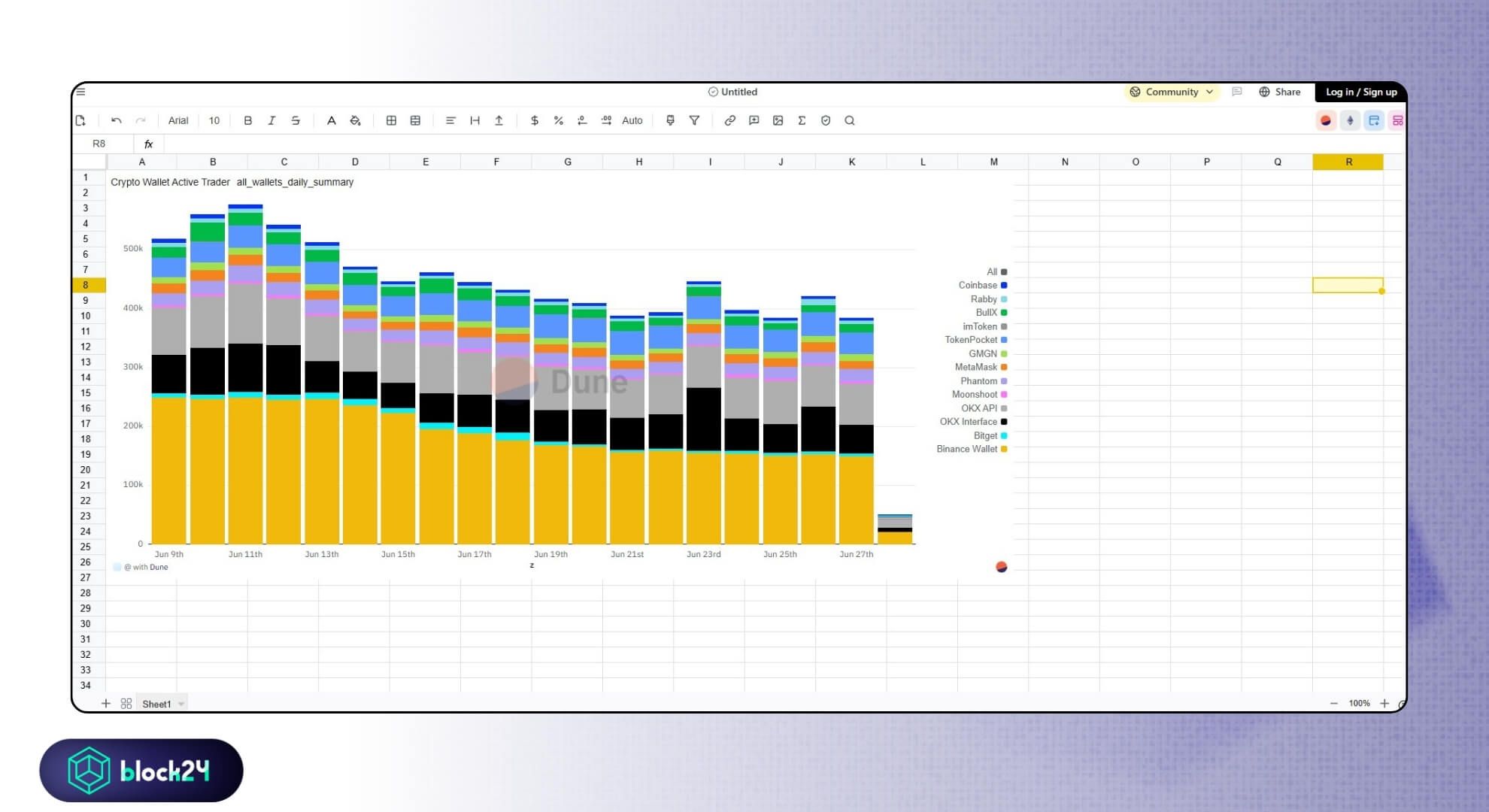
Task: Toggle MetaMask series in legend
Action: (x=981, y=368)
